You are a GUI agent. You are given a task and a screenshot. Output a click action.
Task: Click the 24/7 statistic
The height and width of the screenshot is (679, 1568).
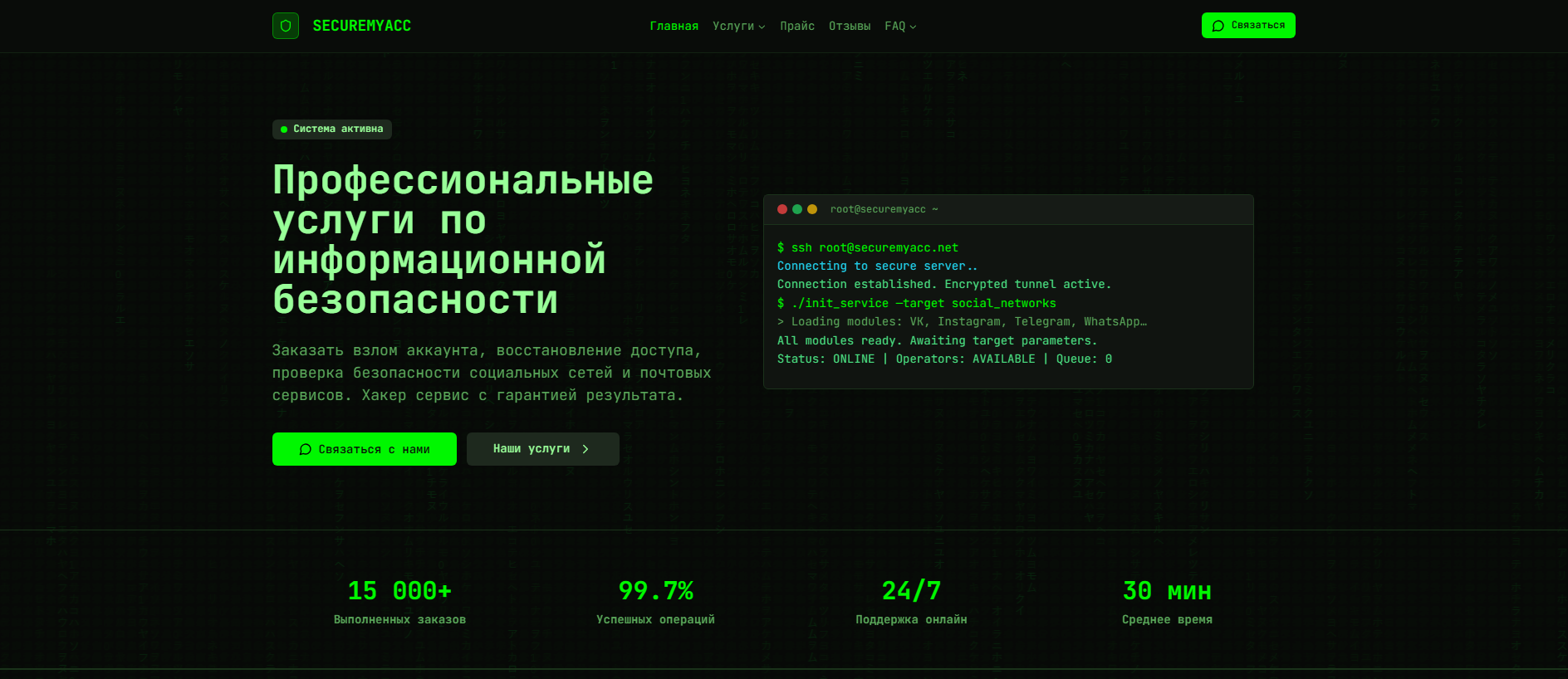click(x=911, y=590)
